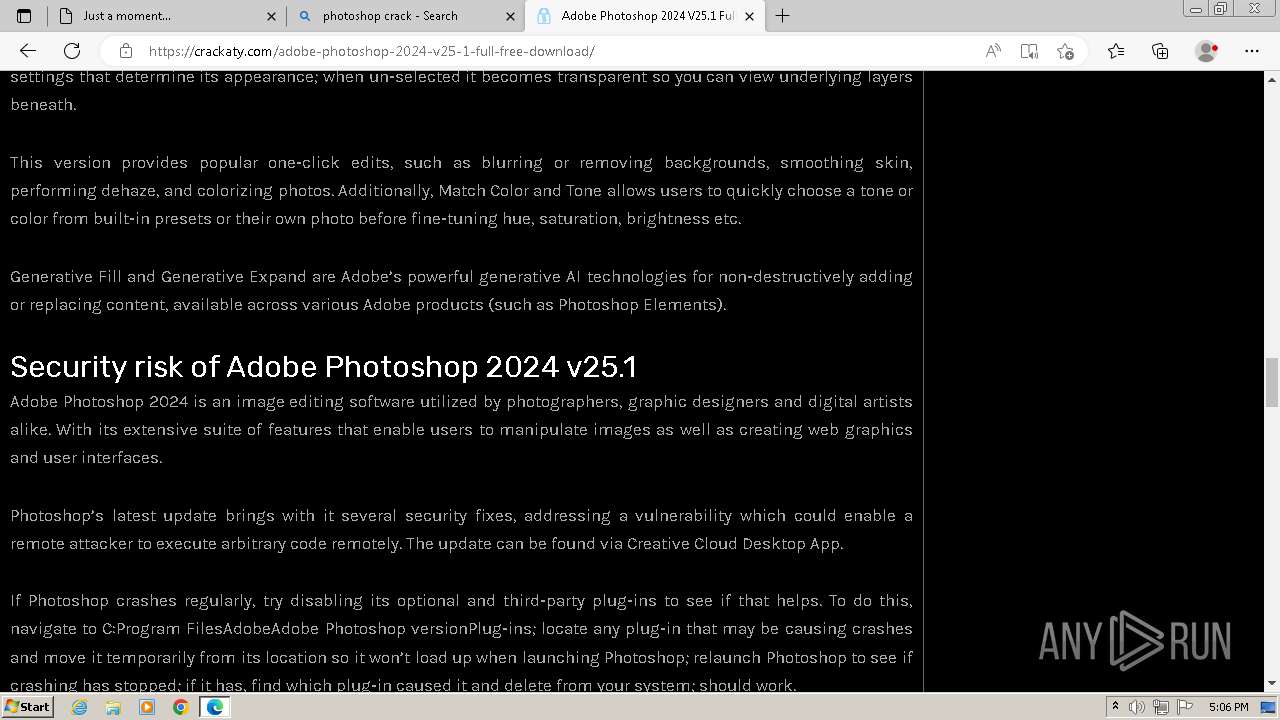This screenshot has height=720, width=1280.
Task: Go back to previous page
Action: click(28, 51)
